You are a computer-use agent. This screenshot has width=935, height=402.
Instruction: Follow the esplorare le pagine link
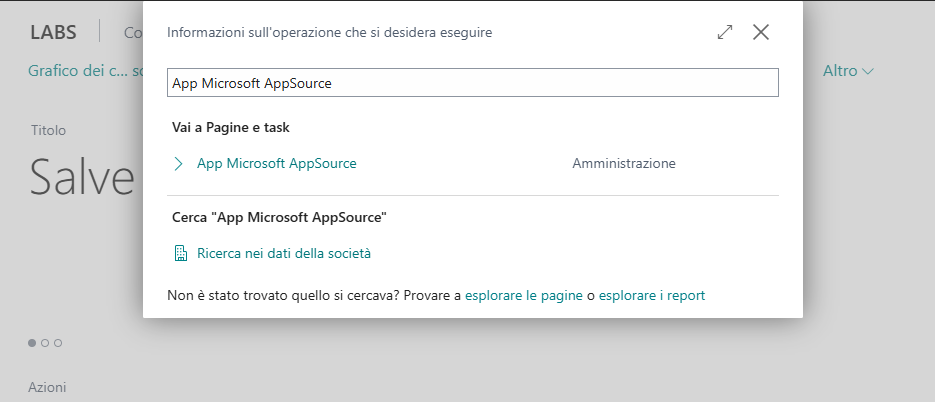[524, 295]
